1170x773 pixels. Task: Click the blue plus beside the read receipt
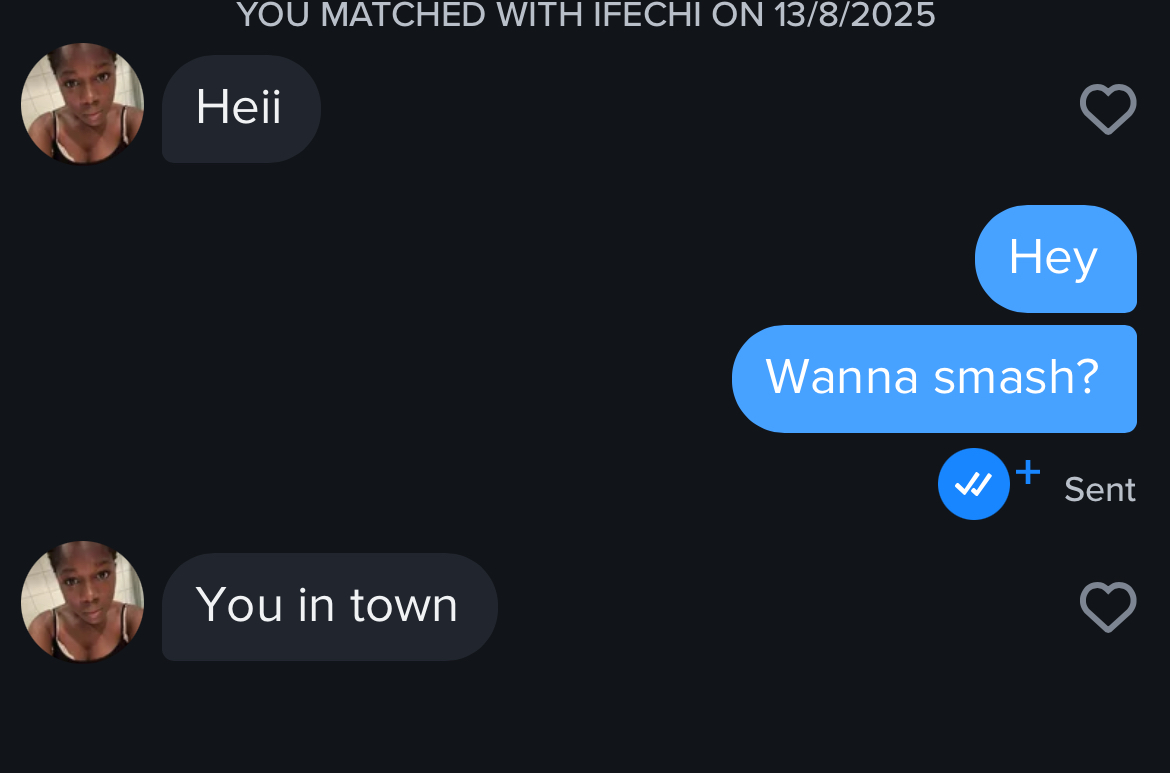point(1027,472)
